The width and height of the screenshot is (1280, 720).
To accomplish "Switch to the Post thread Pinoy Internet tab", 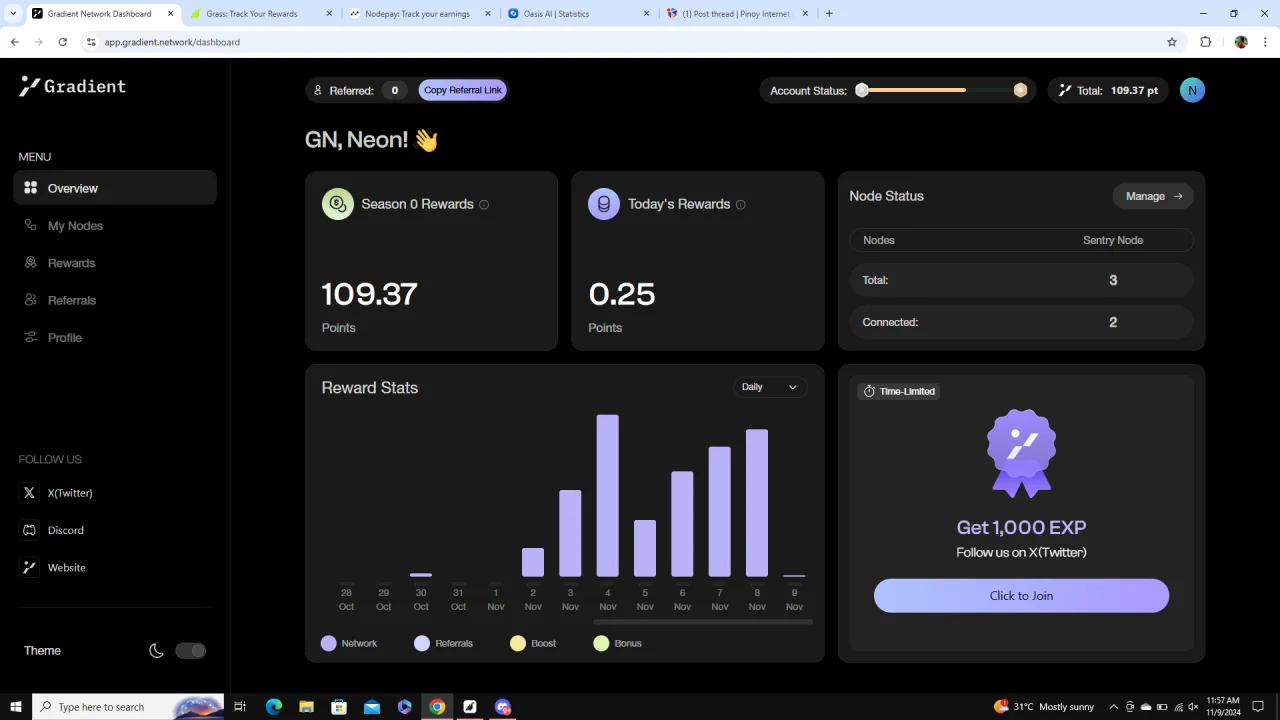I will pyautogui.click(x=735, y=14).
